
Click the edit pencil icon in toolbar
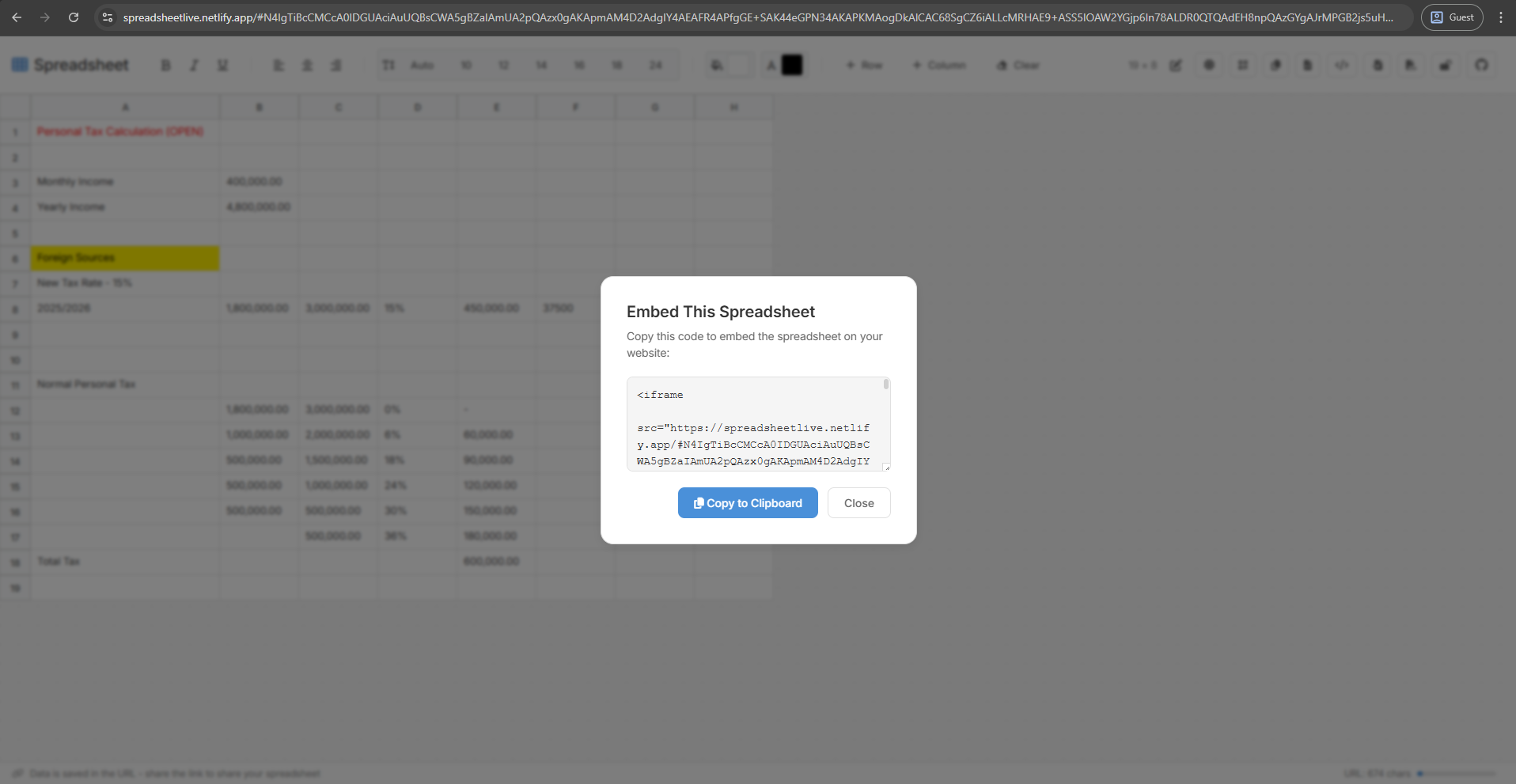[x=1176, y=65]
